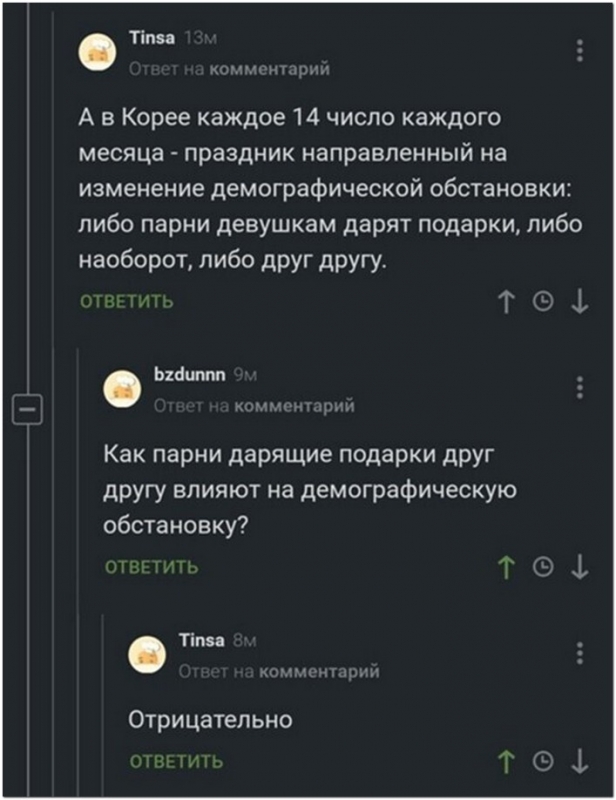Image resolution: width=616 pixels, height=800 pixels.
Task: Collapse the comment thread with minus box
Action: [x=23, y=409]
